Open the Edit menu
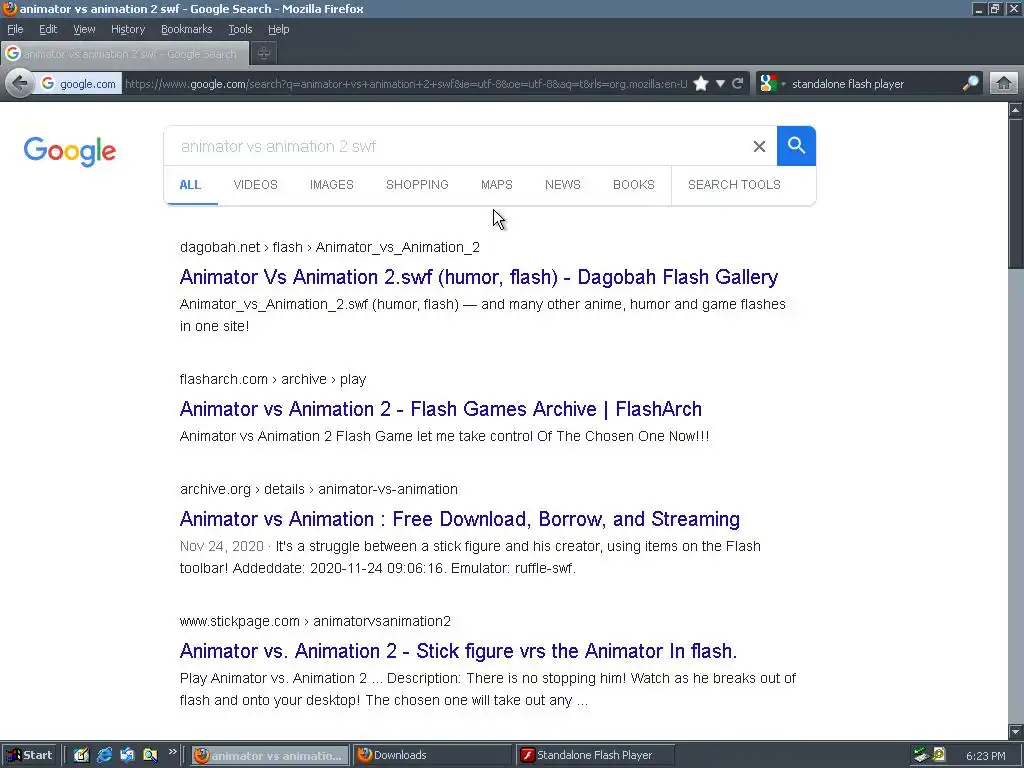1024x768 pixels. 48,29
